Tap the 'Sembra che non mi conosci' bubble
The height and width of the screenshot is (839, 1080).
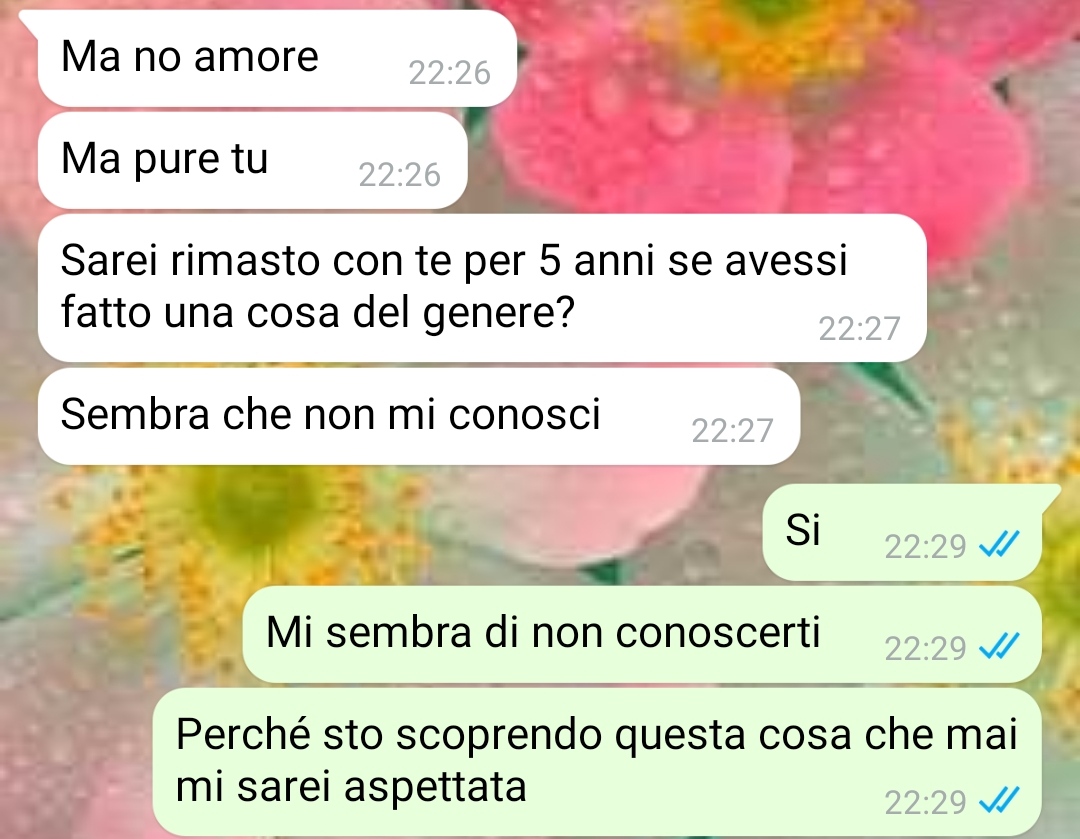click(419, 416)
